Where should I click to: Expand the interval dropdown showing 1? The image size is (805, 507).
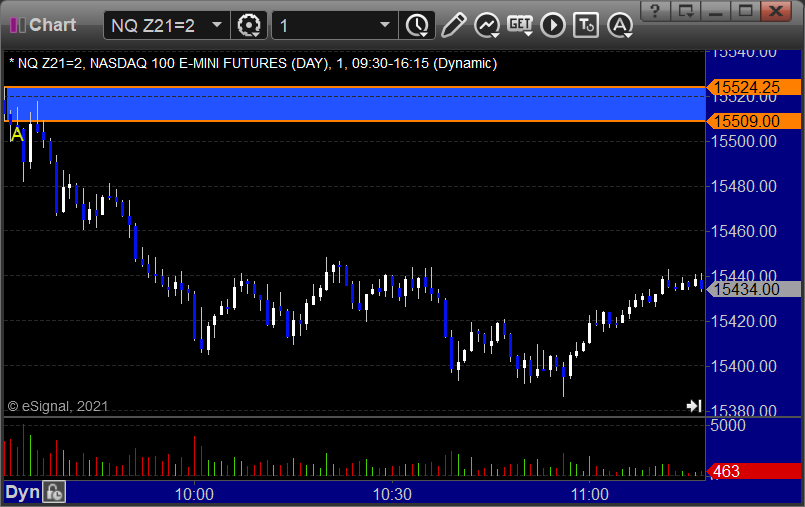[x=335, y=25]
